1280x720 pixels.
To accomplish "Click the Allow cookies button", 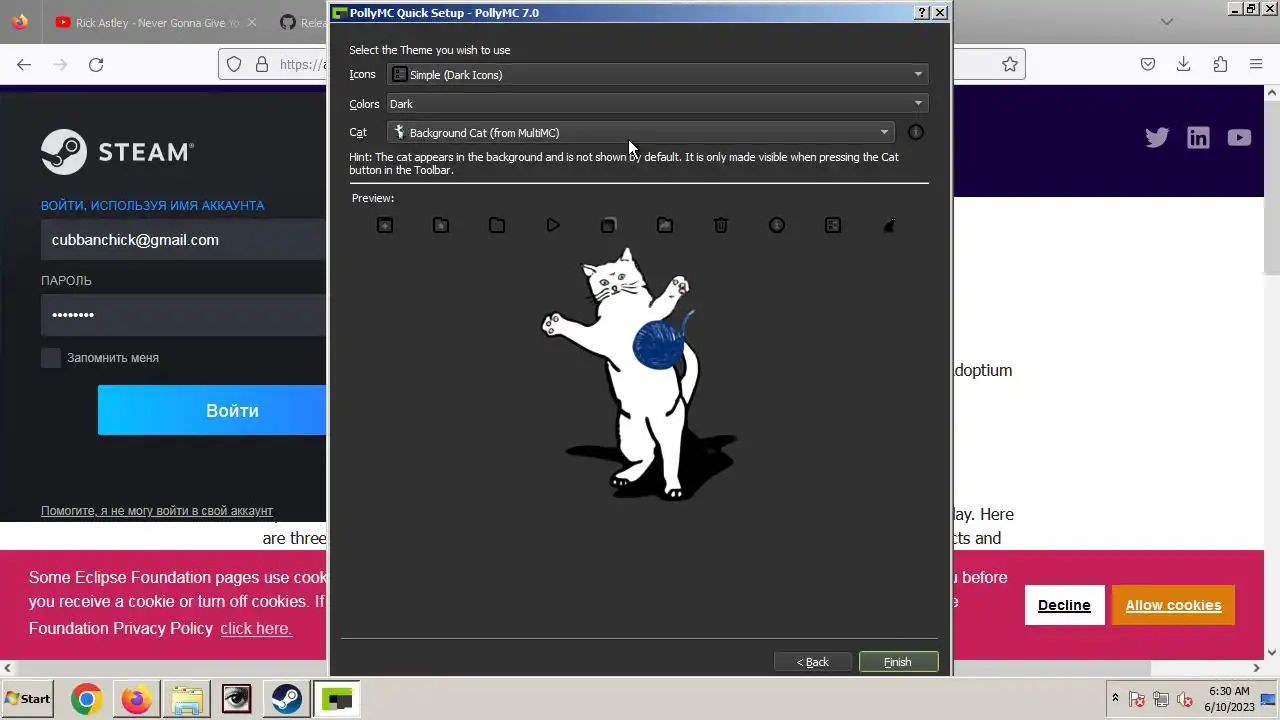I will pyautogui.click(x=1173, y=605).
